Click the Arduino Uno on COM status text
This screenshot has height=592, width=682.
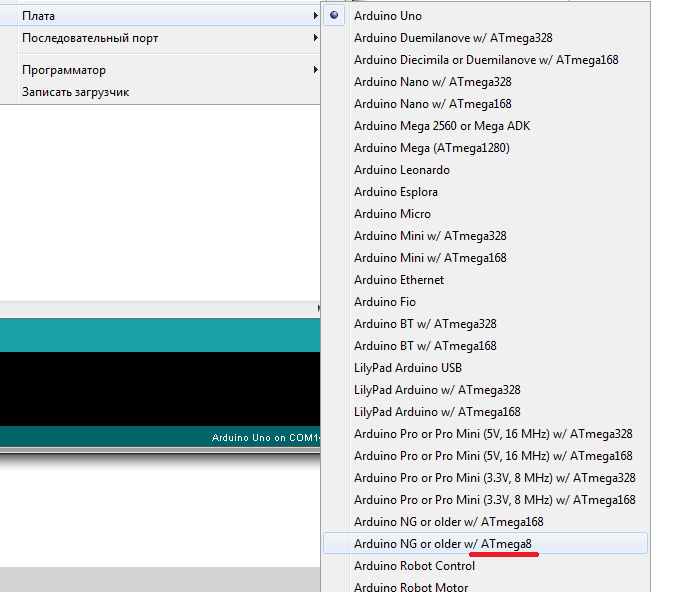point(266,438)
